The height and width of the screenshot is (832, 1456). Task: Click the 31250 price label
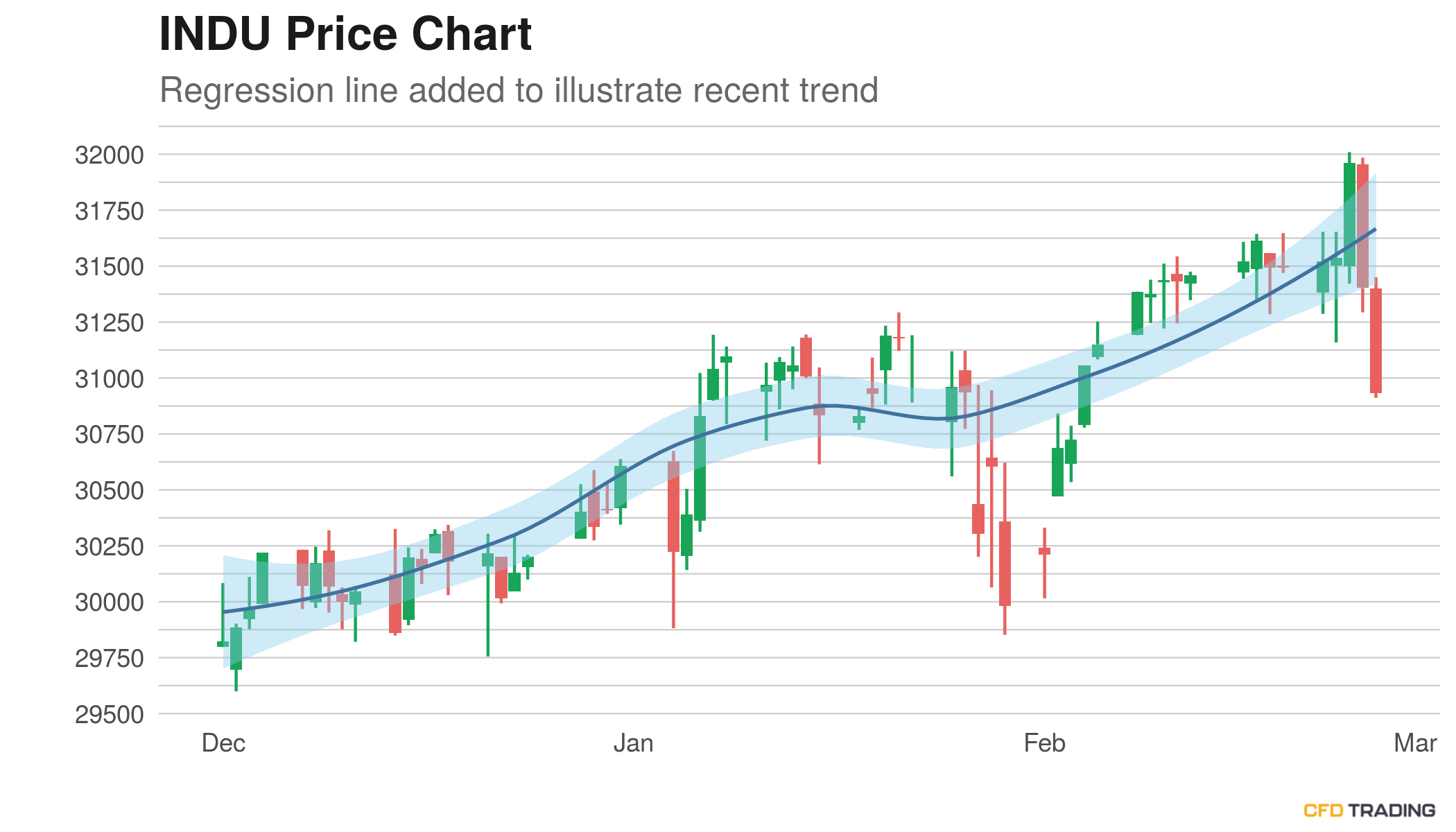point(110,322)
